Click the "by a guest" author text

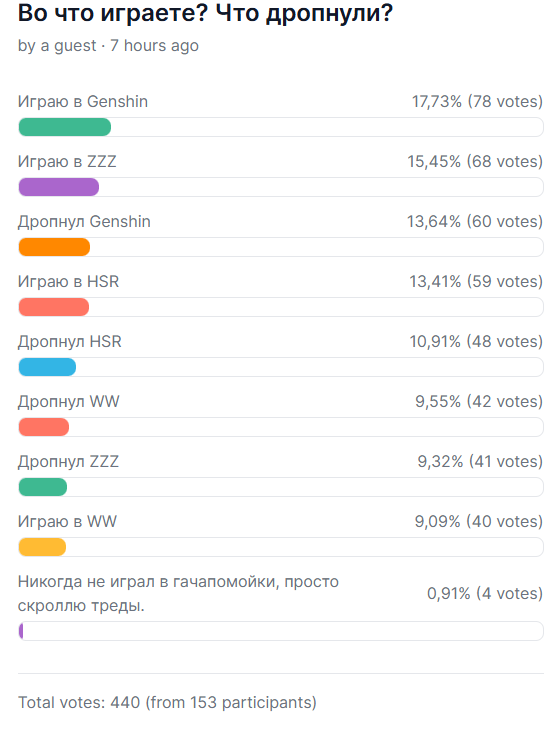(57, 46)
